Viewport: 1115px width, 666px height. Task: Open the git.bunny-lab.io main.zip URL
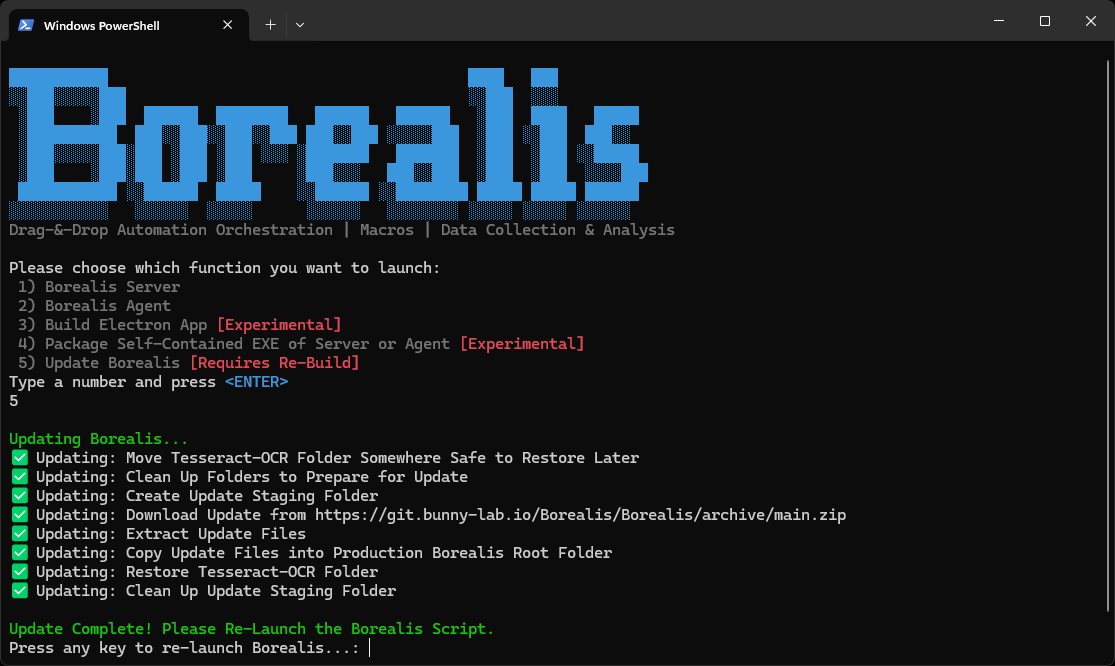580,515
